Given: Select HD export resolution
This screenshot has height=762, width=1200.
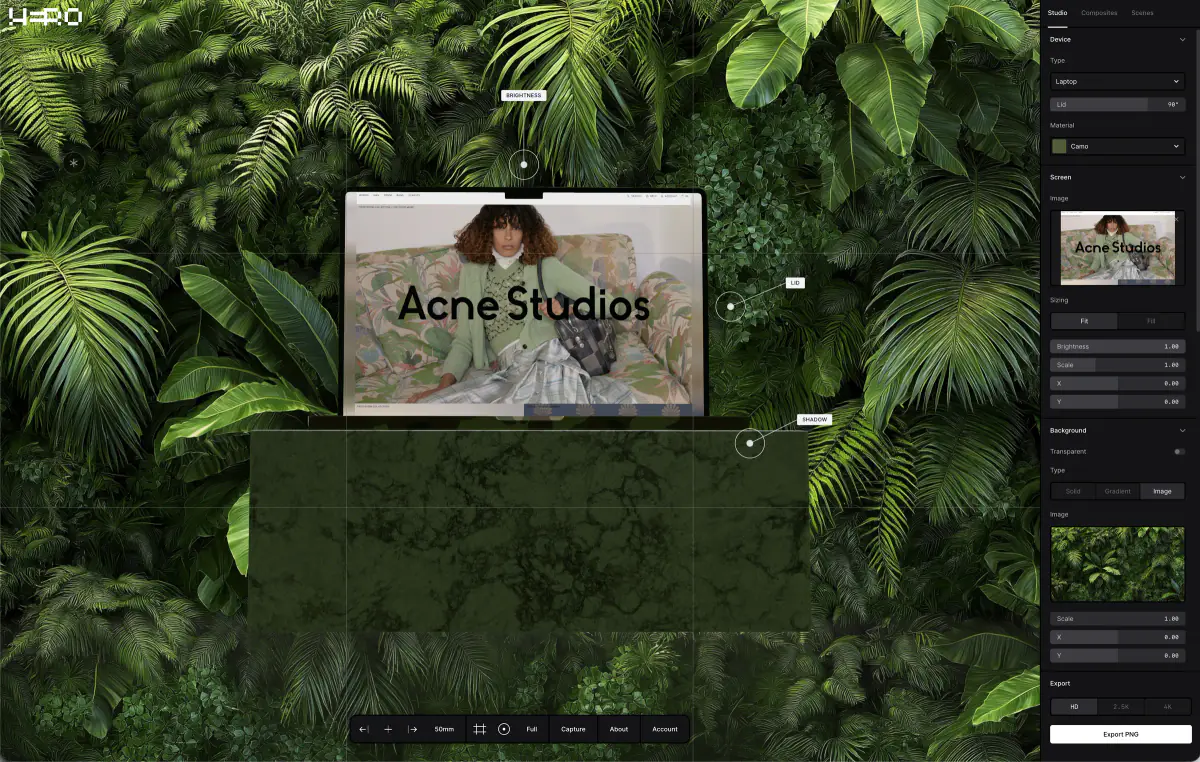Looking at the screenshot, I should tap(1074, 707).
